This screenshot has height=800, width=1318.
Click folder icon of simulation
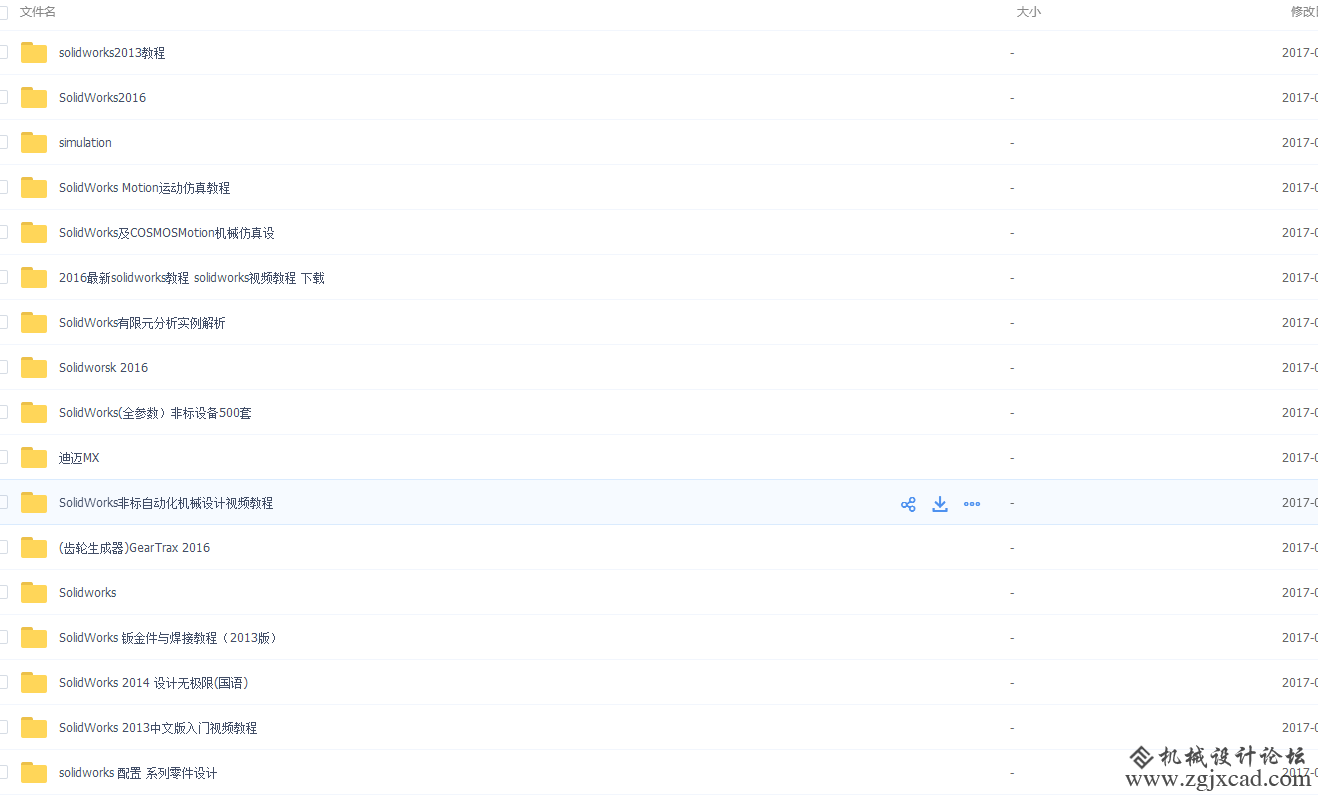point(34,143)
